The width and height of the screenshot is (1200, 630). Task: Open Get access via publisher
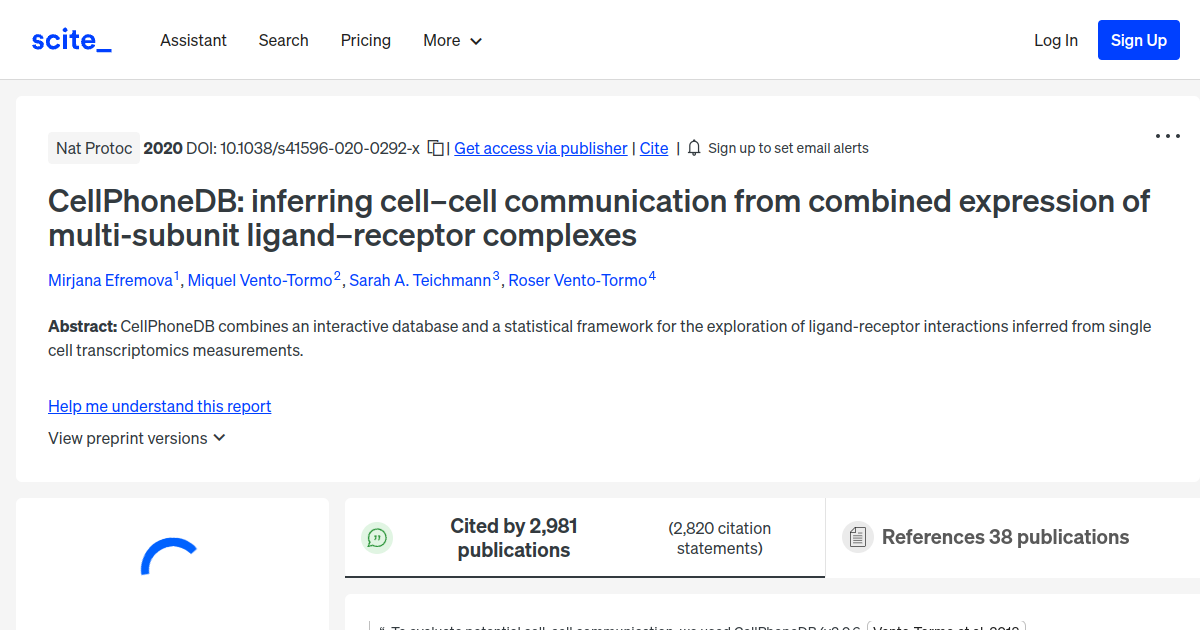[x=540, y=148]
